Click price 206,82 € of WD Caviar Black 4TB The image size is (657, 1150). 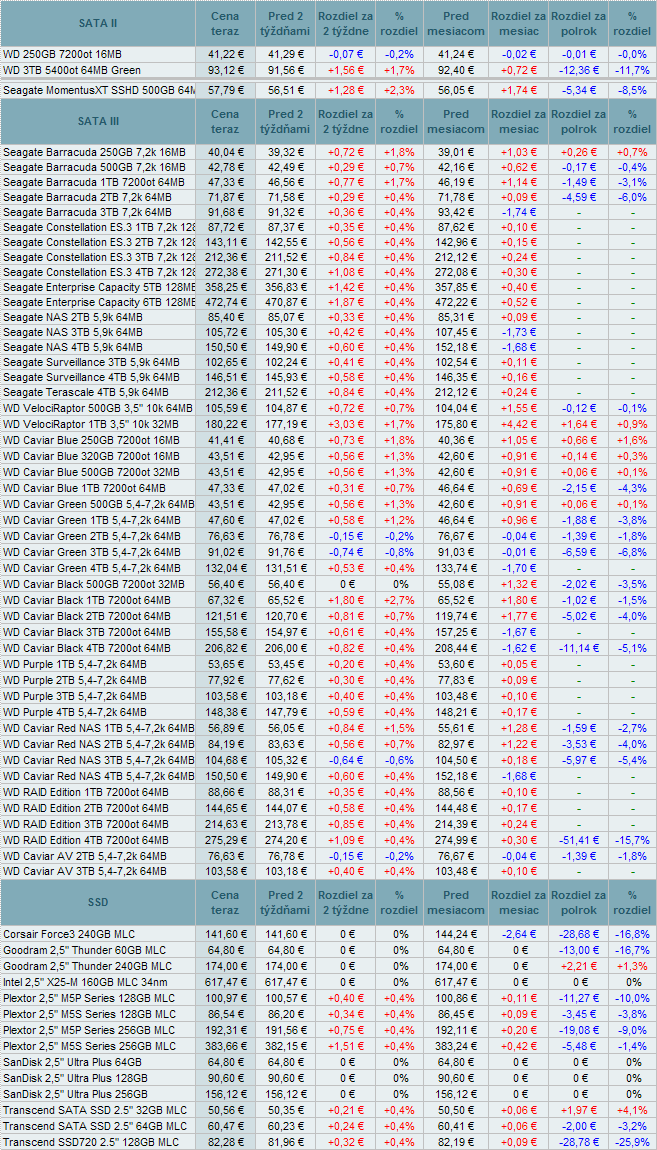(226, 648)
